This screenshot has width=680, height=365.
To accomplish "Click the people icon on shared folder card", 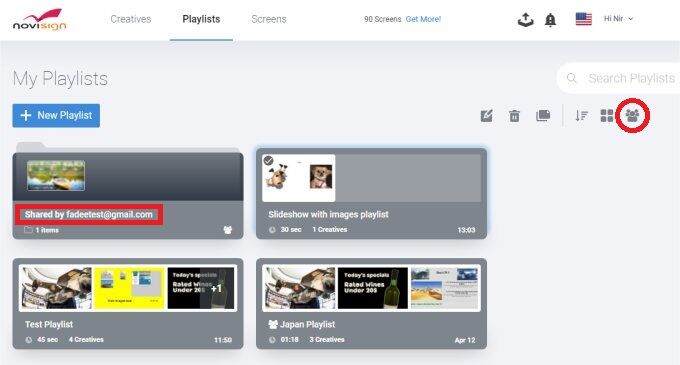I will tap(228, 230).
